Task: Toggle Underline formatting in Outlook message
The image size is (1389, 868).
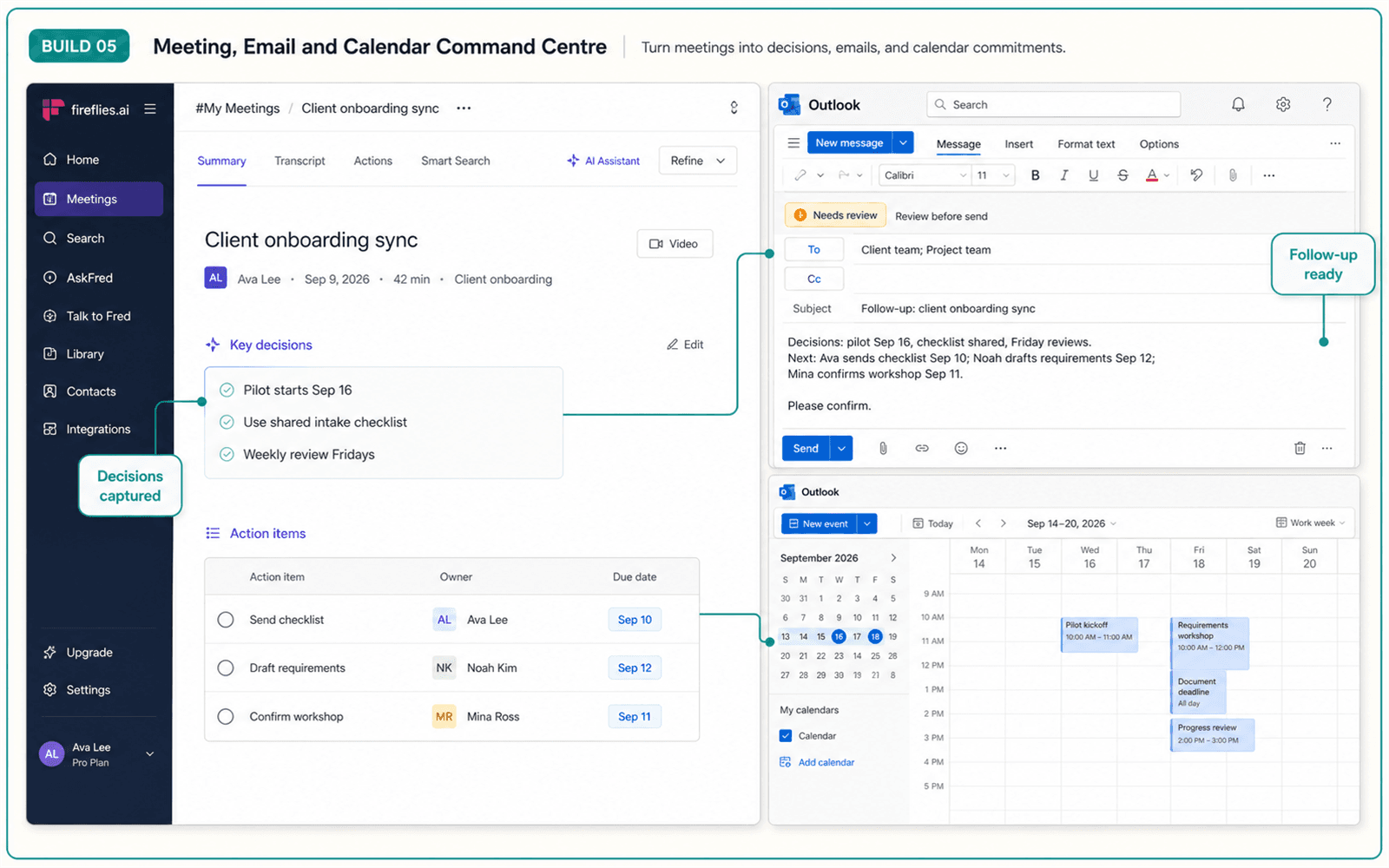Action: (x=1093, y=175)
